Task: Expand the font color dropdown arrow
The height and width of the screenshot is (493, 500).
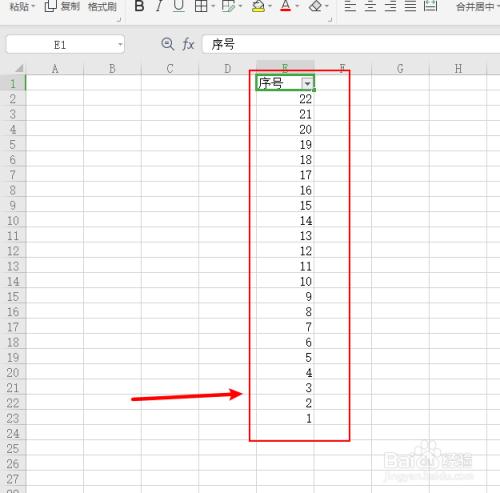Action: click(297, 6)
